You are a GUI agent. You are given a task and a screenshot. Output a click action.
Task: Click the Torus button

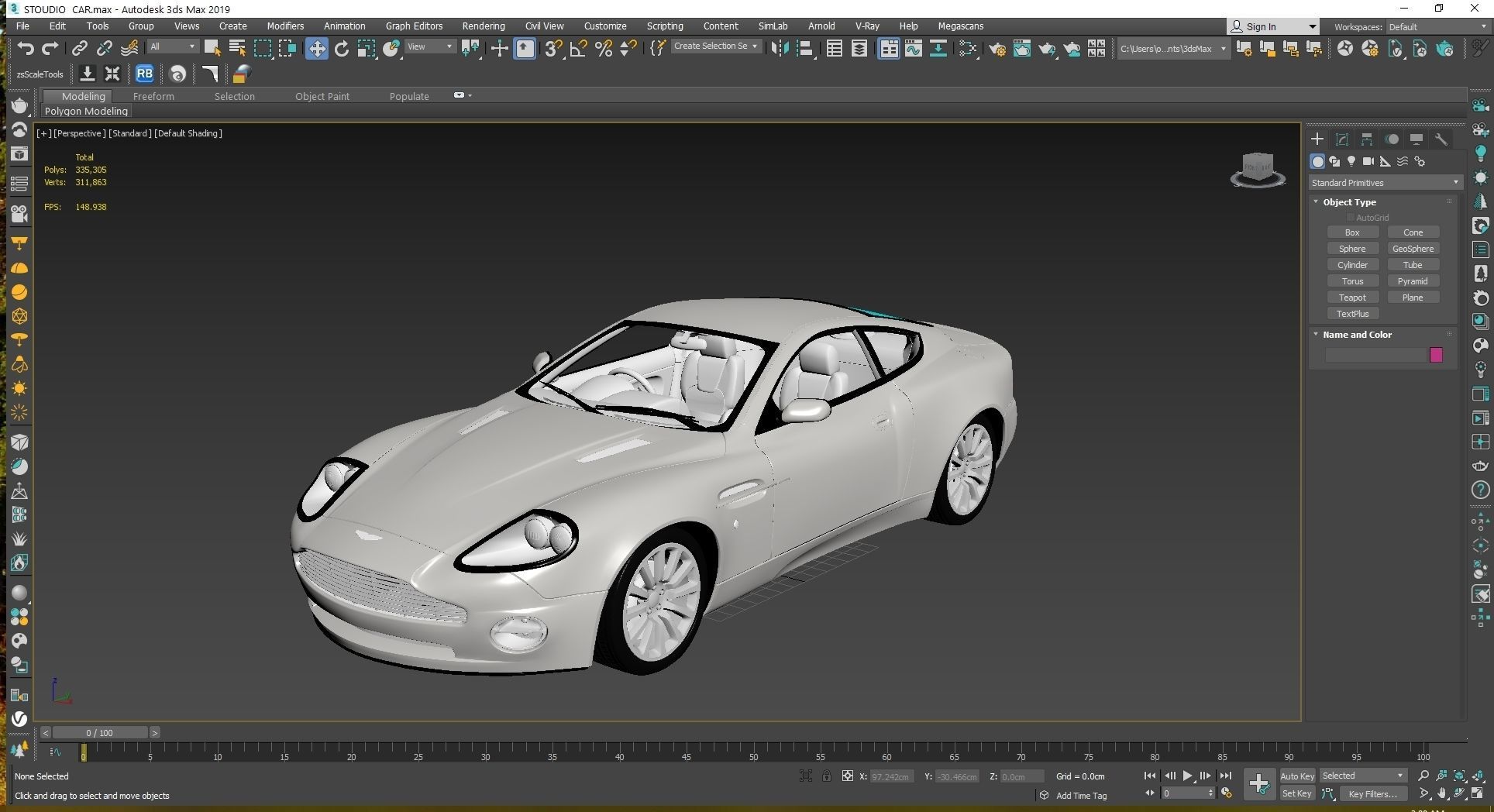1352,281
